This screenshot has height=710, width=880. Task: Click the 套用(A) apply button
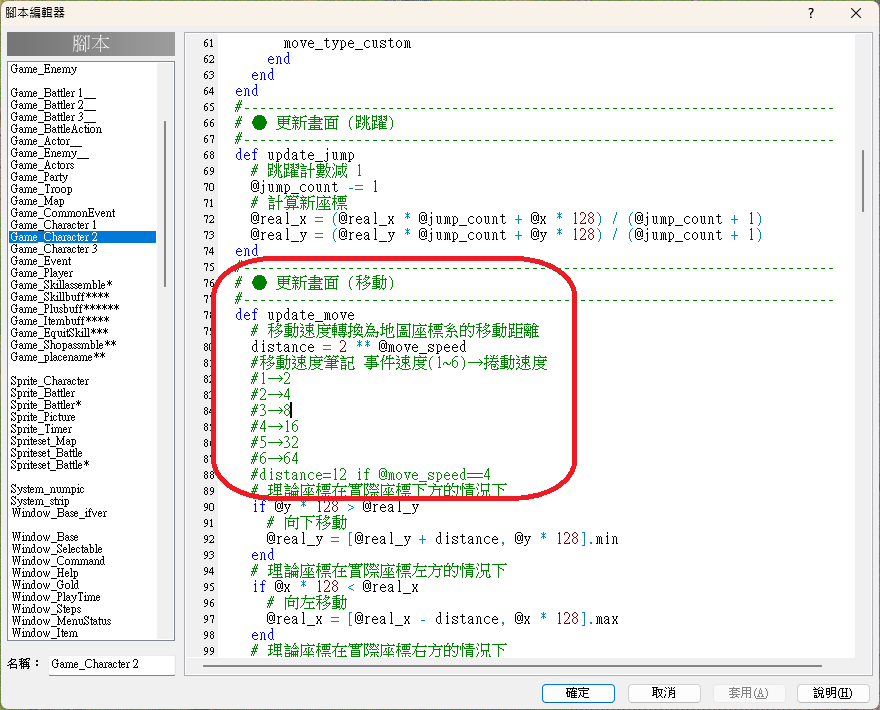click(x=748, y=693)
